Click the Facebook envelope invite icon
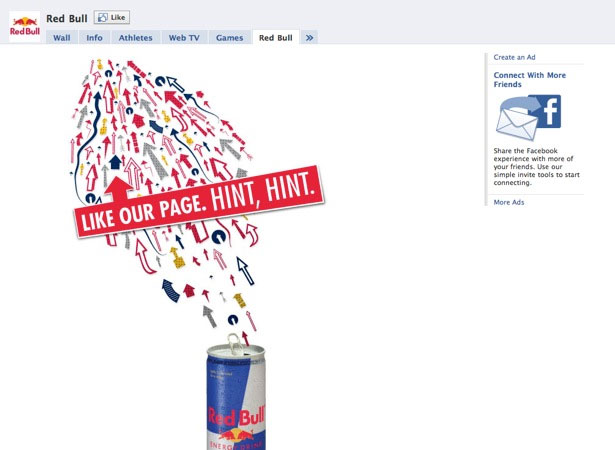615x450 pixels. pos(528,117)
